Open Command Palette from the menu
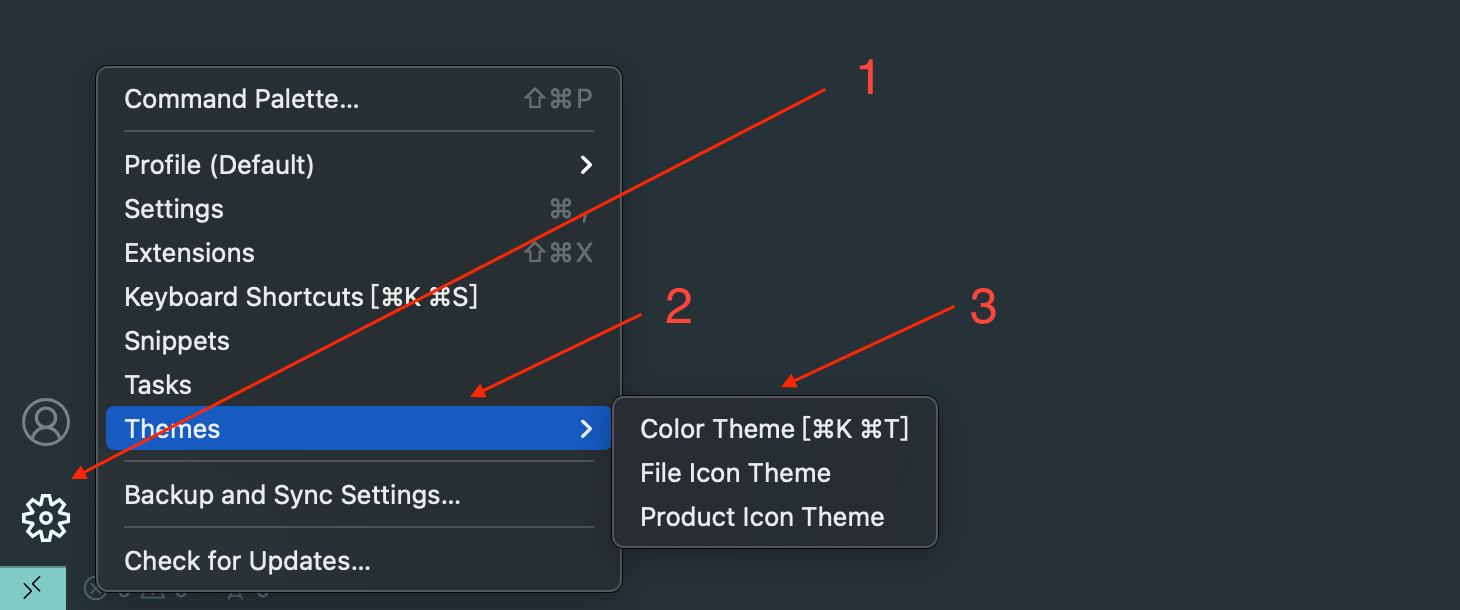1460x610 pixels. pyautogui.click(x=241, y=99)
